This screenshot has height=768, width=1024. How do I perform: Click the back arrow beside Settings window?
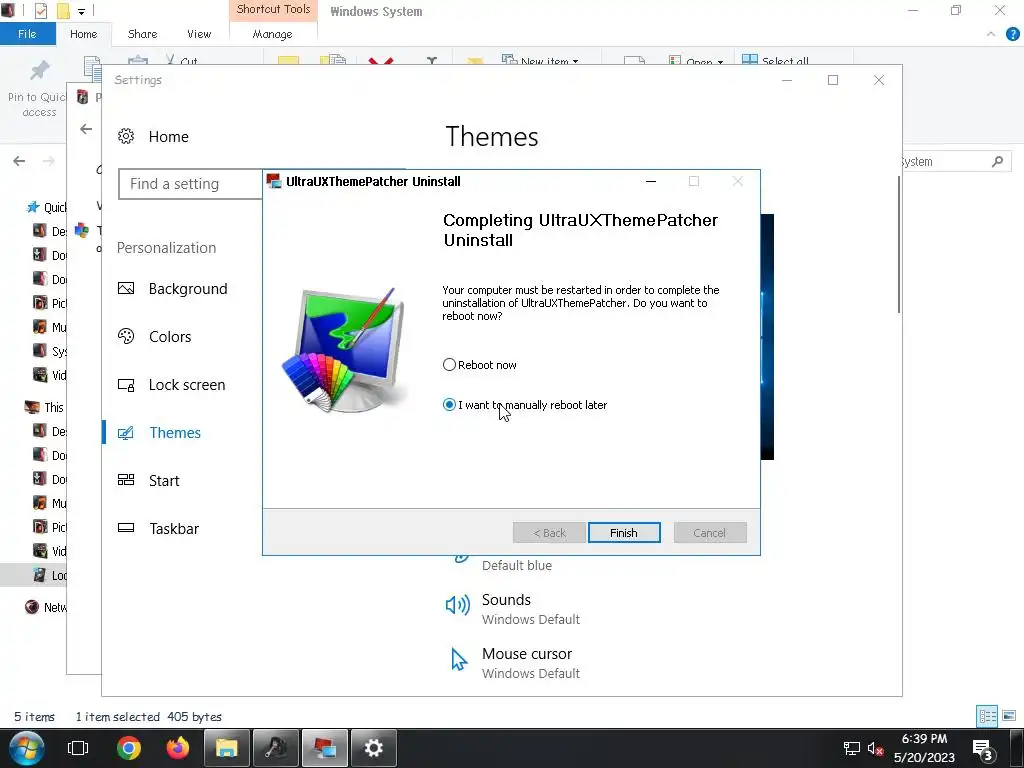[x=86, y=129]
